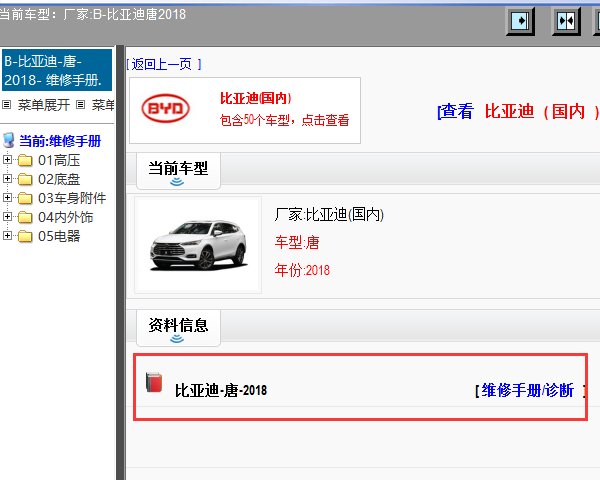Click the 05电器 folder icon

tap(25, 236)
